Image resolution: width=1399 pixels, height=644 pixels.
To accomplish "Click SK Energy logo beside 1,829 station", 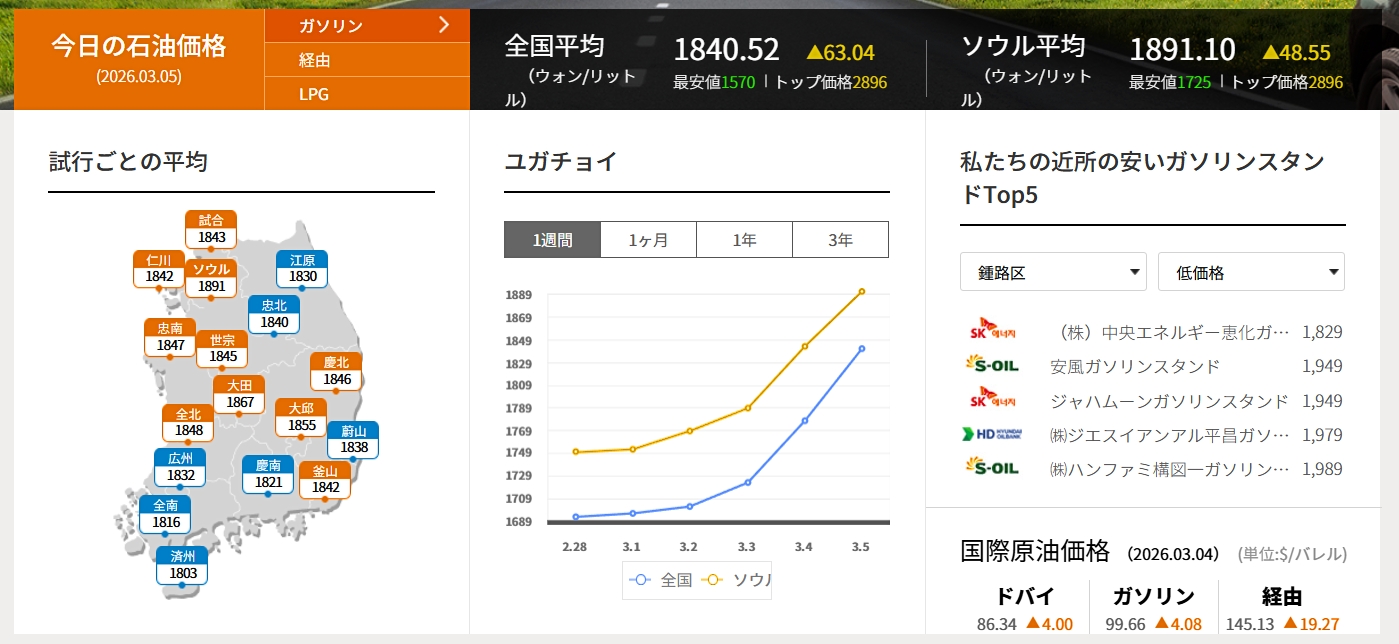I will 992,331.
